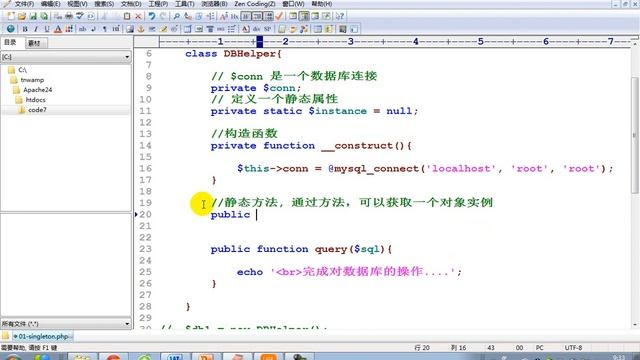
Task: Click the UTF-8 encoding in status bar
Action: click(x=573, y=348)
